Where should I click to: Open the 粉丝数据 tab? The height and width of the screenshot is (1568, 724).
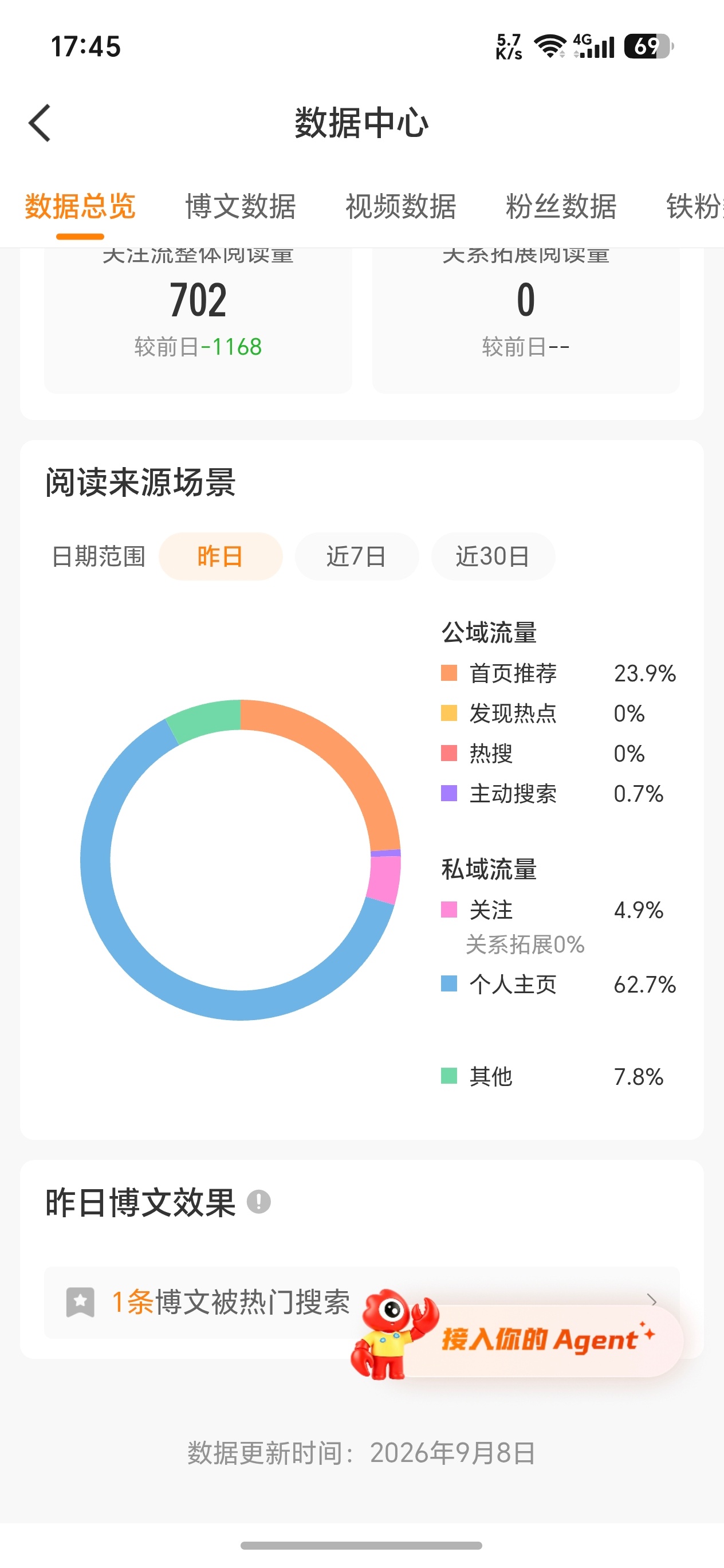pyautogui.click(x=561, y=206)
